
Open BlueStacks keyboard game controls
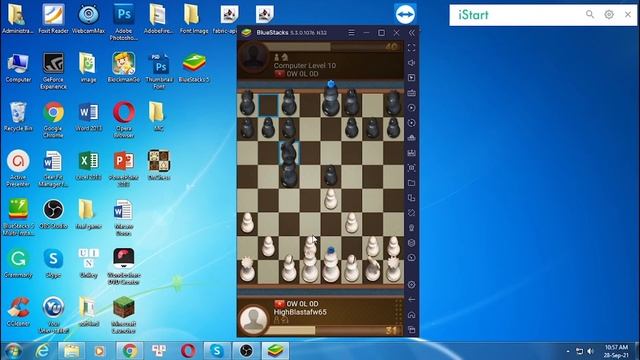click(x=411, y=93)
